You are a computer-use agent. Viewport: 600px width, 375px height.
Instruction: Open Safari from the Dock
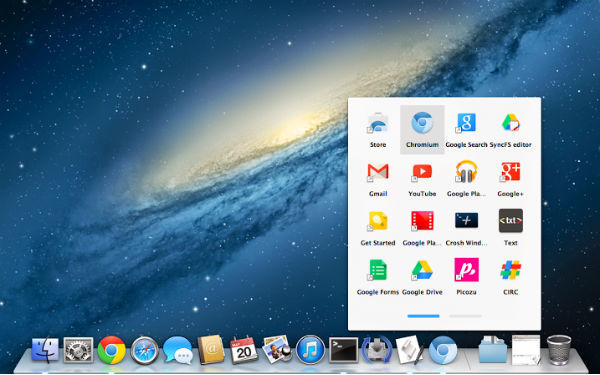[144, 350]
